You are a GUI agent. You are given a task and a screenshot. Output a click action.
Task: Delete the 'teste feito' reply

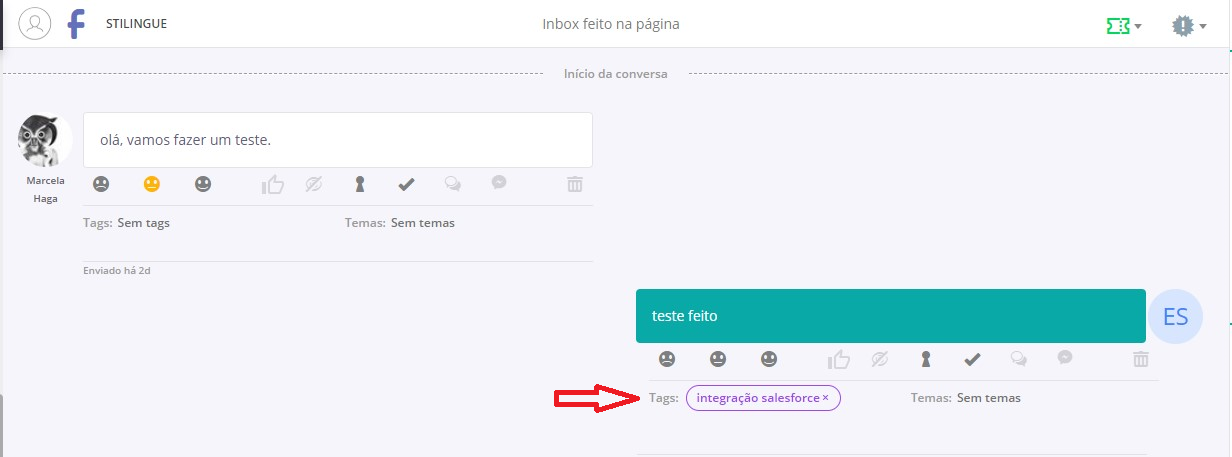coord(1141,359)
